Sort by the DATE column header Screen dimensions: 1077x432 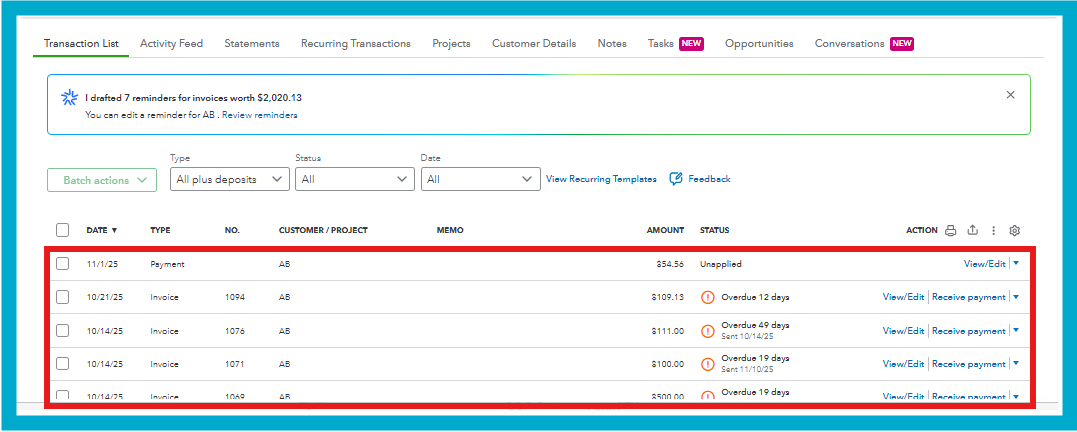pos(102,231)
